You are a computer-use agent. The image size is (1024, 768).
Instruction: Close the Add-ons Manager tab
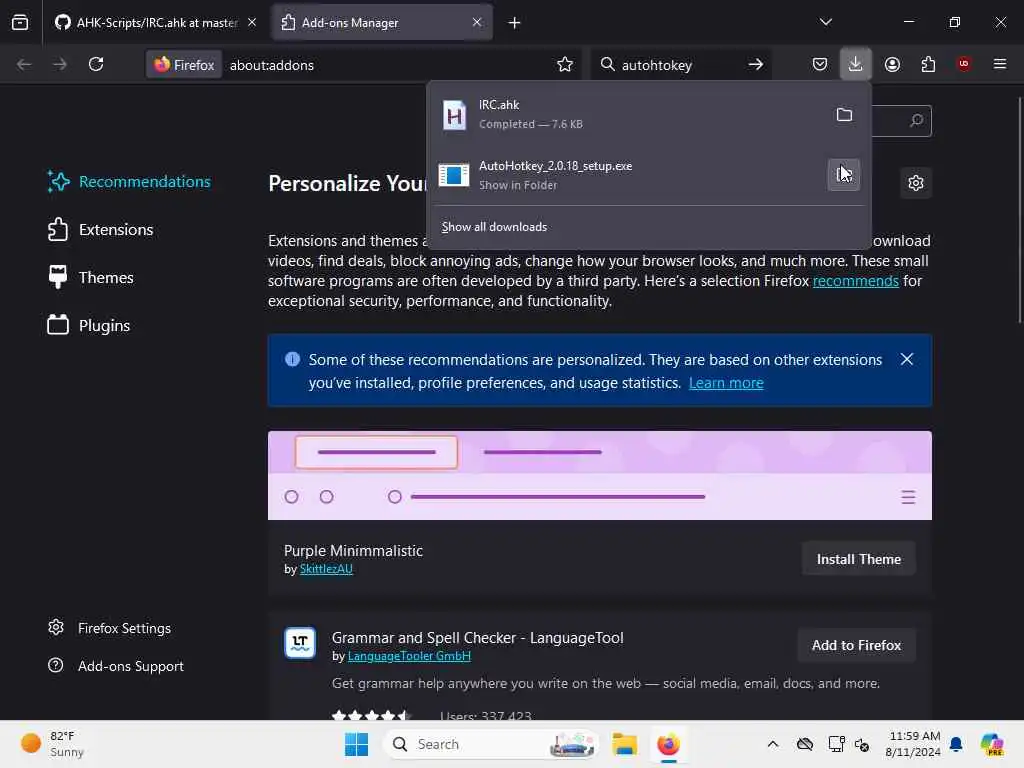[477, 22]
